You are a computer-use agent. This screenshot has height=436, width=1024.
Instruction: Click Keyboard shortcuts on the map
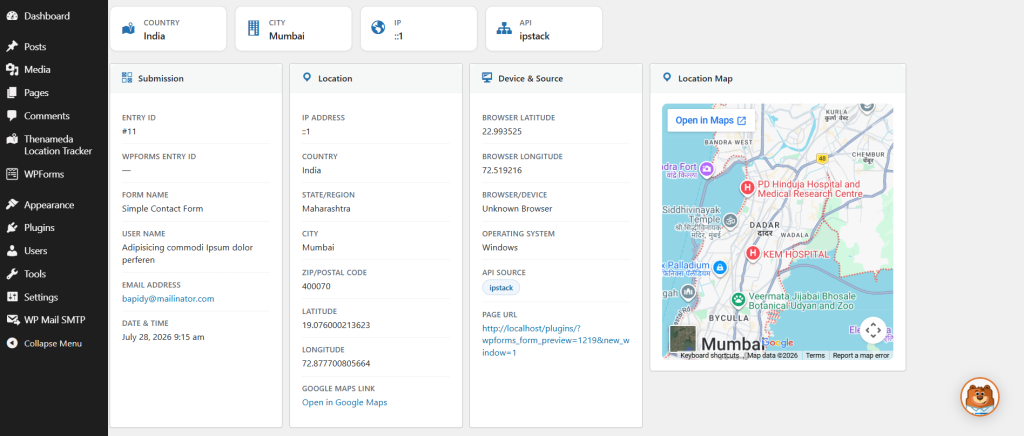pyautogui.click(x=709, y=356)
